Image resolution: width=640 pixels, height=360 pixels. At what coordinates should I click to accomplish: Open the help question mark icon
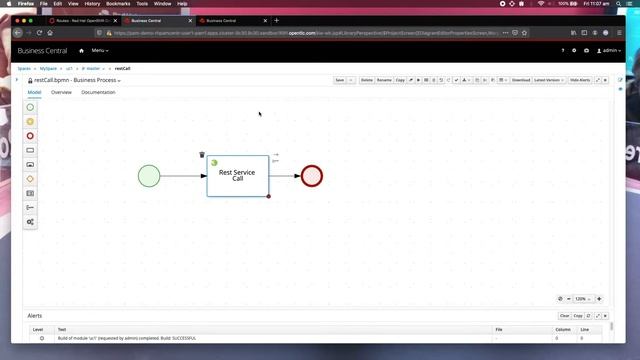563,51
